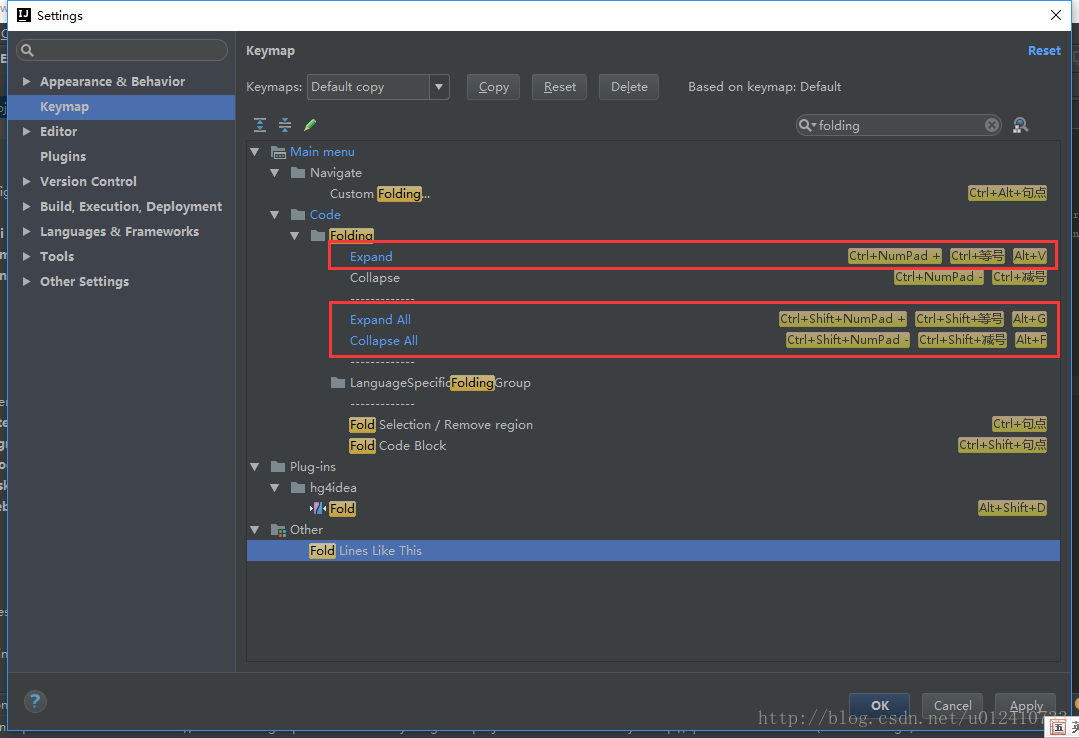Screen dimensions: 1079x738
Task: Select Plugins in the settings sidebar
Action: (63, 157)
